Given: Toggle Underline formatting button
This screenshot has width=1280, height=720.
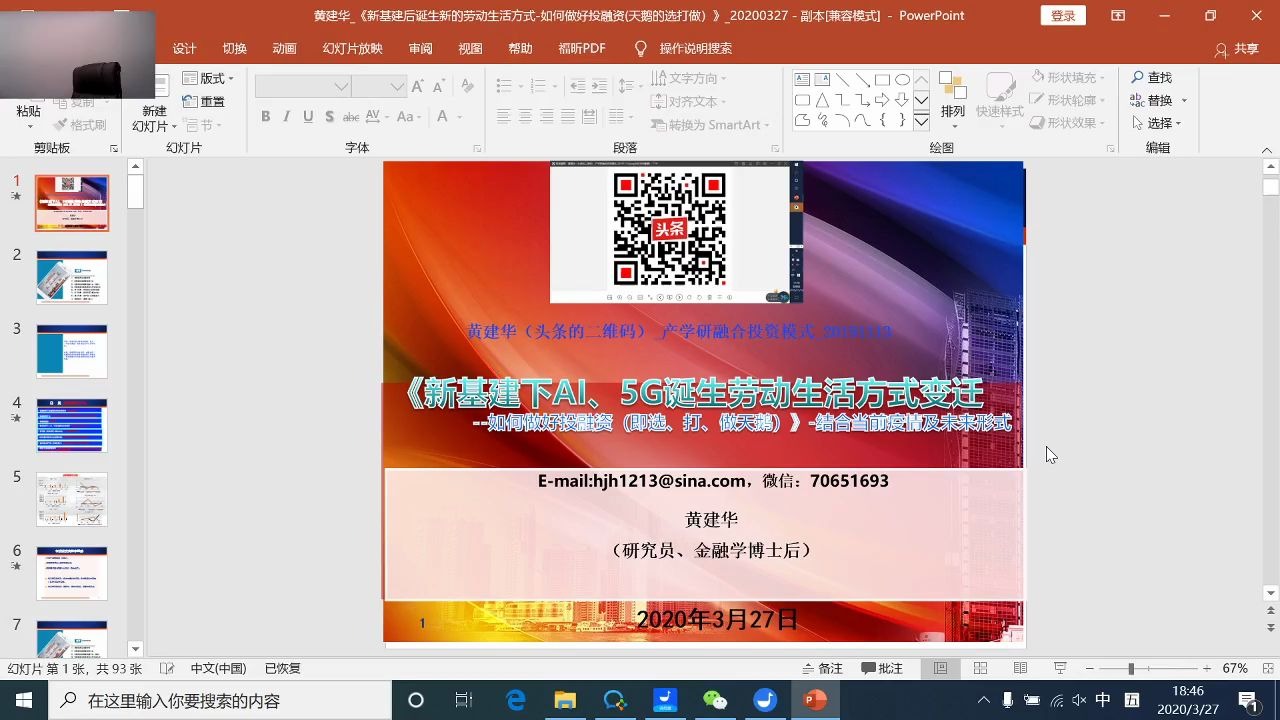Looking at the screenshot, I should coord(308,117).
